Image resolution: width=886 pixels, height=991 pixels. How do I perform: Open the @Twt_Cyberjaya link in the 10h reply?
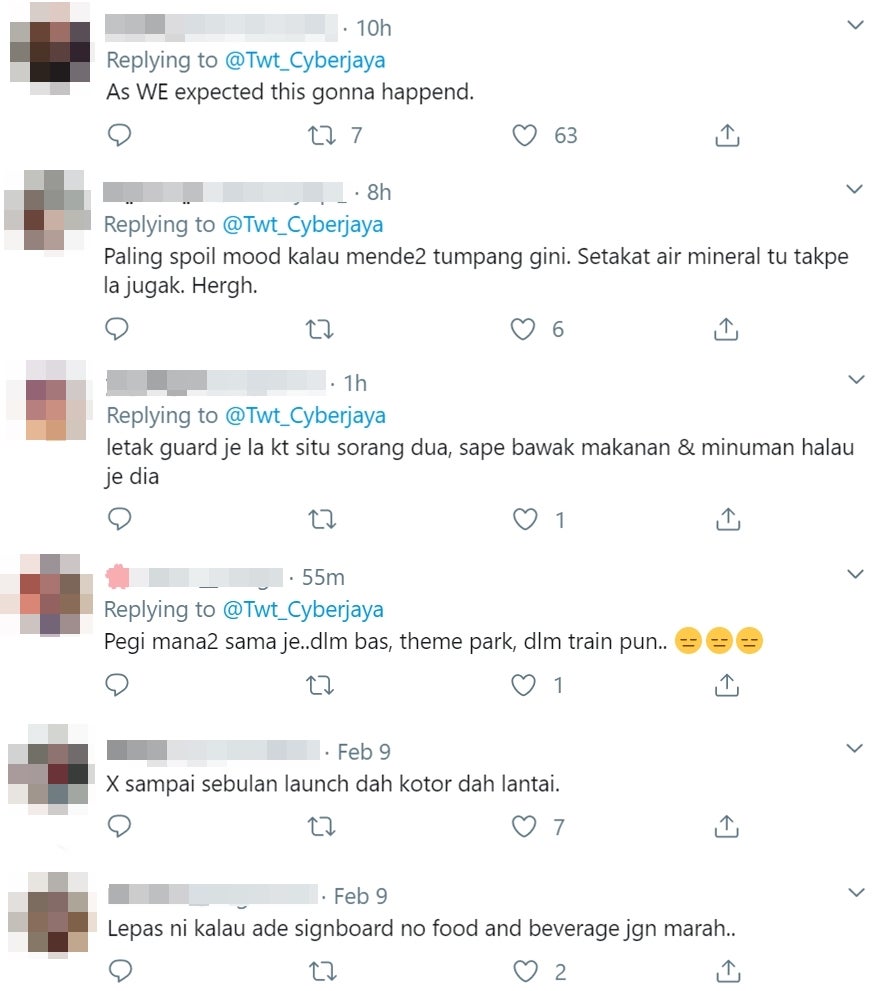click(x=305, y=60)
